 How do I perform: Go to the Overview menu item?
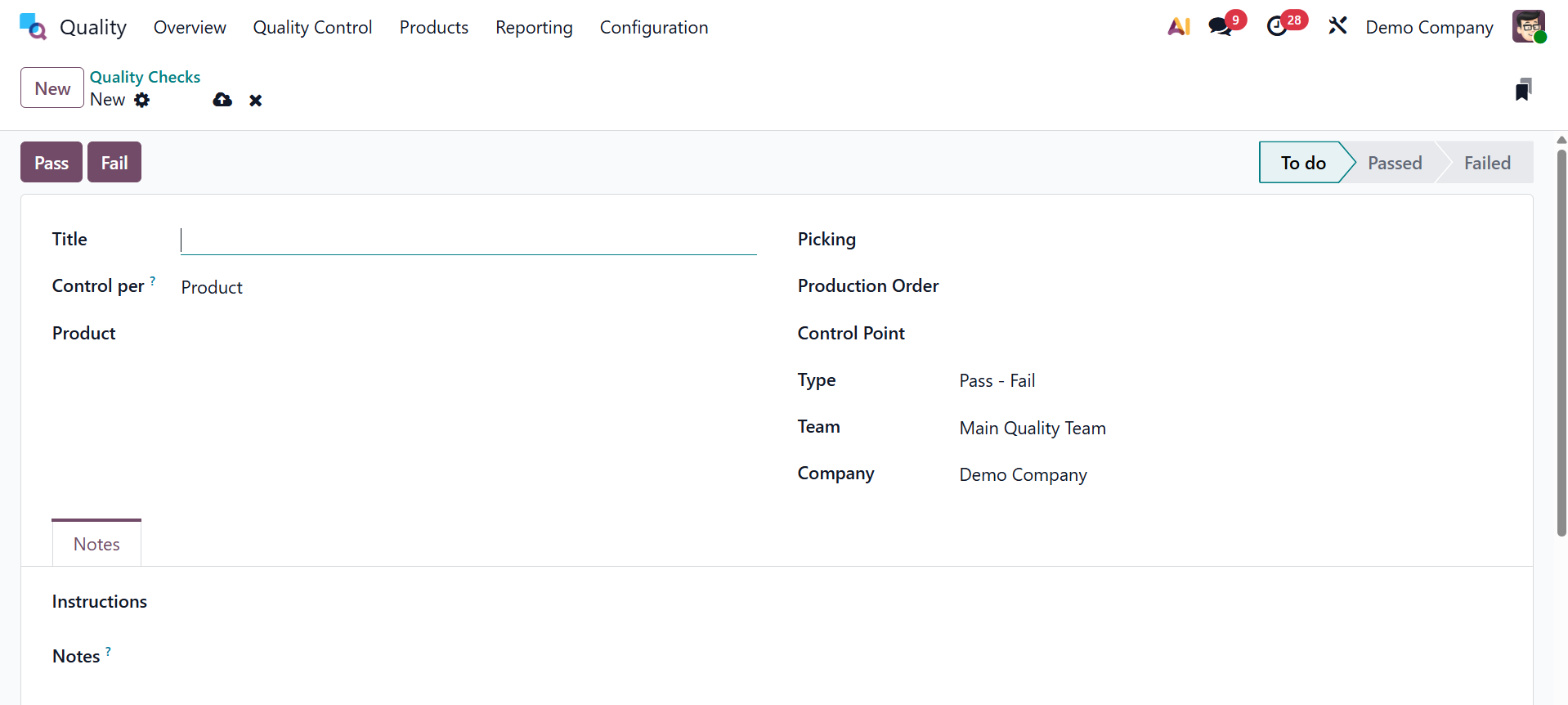pyautogui.click(x=190, y=28)
